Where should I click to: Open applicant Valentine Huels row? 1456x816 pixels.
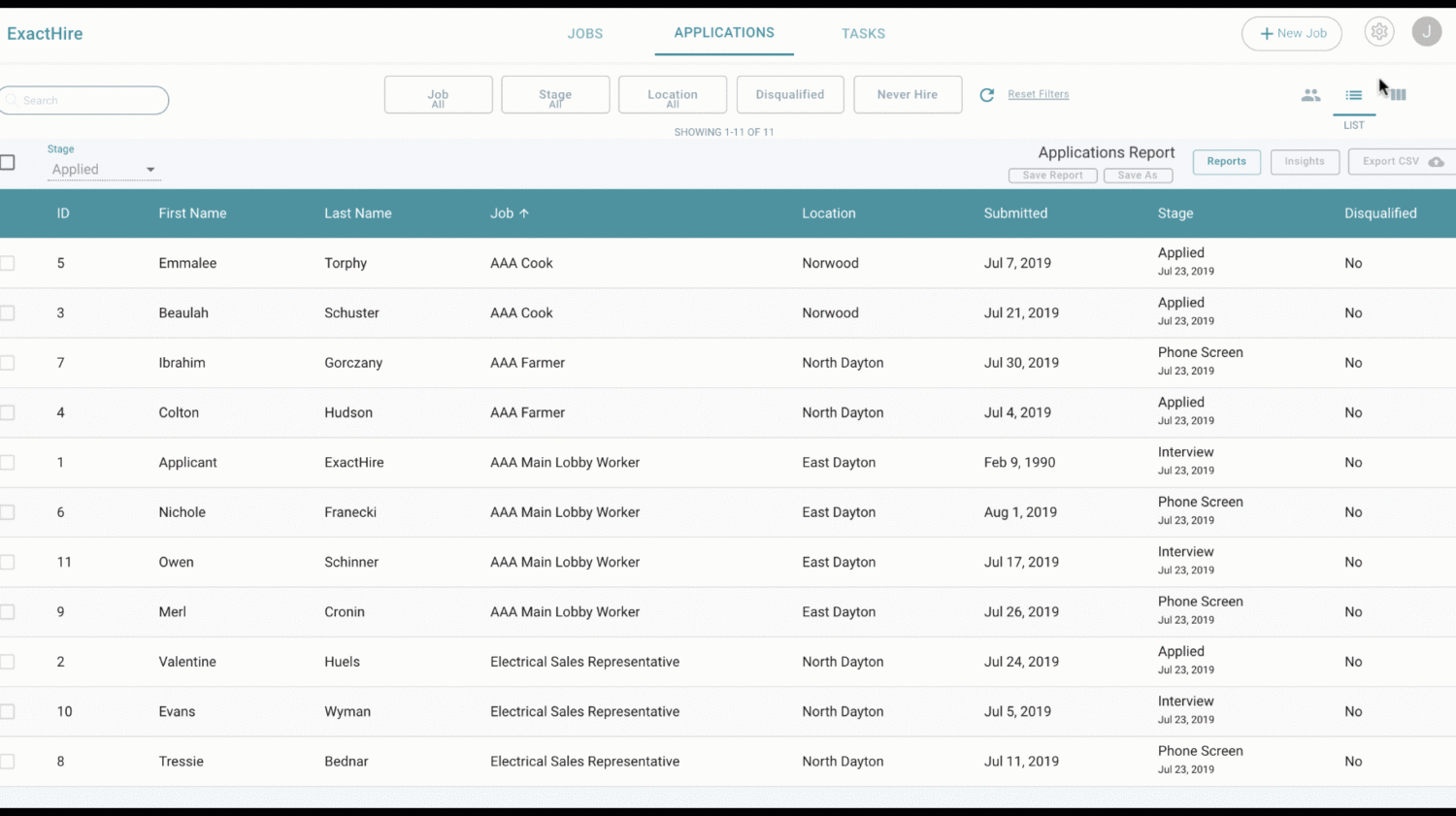(x=728, y=662)
